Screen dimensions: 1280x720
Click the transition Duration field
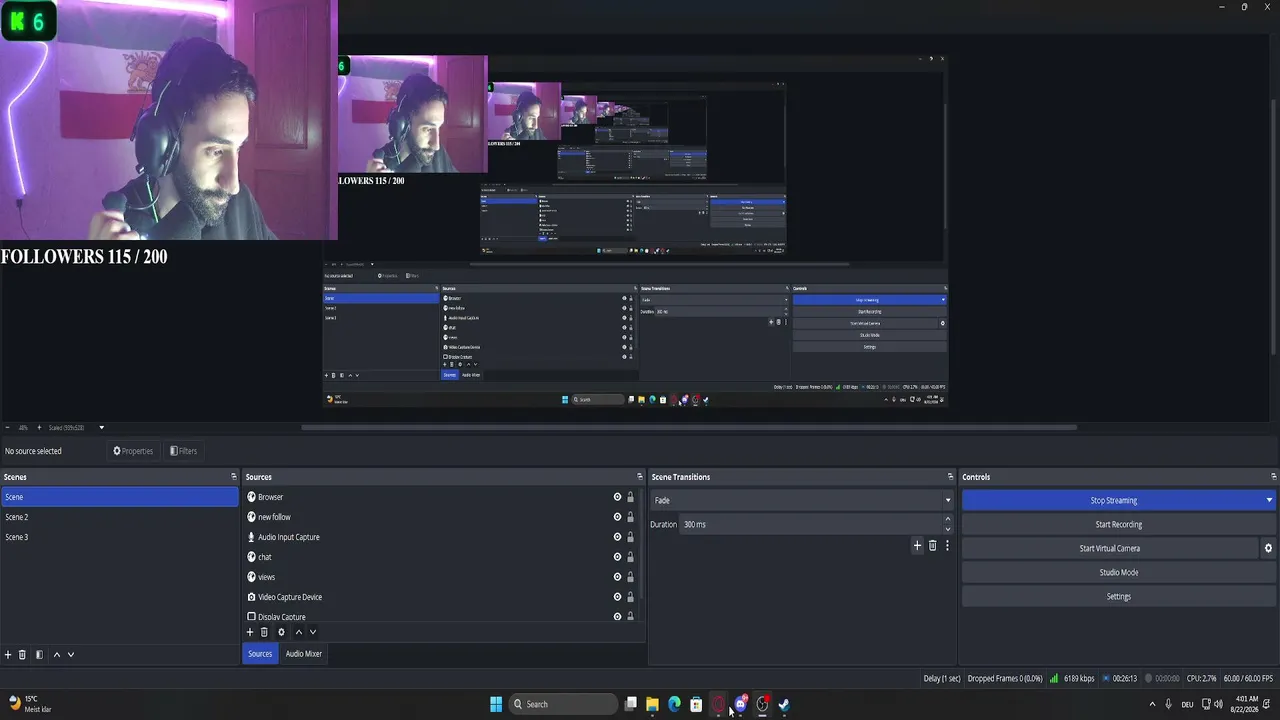click(x=810, y=524)
